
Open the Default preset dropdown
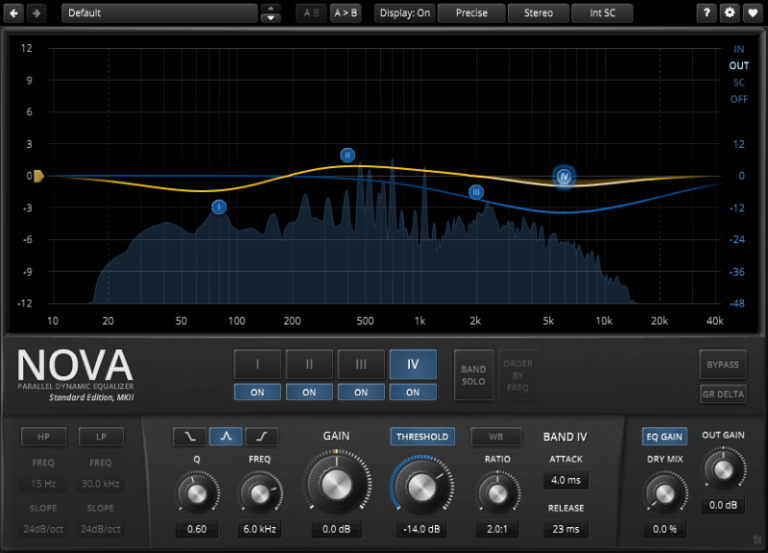click(x=158, y=13)
